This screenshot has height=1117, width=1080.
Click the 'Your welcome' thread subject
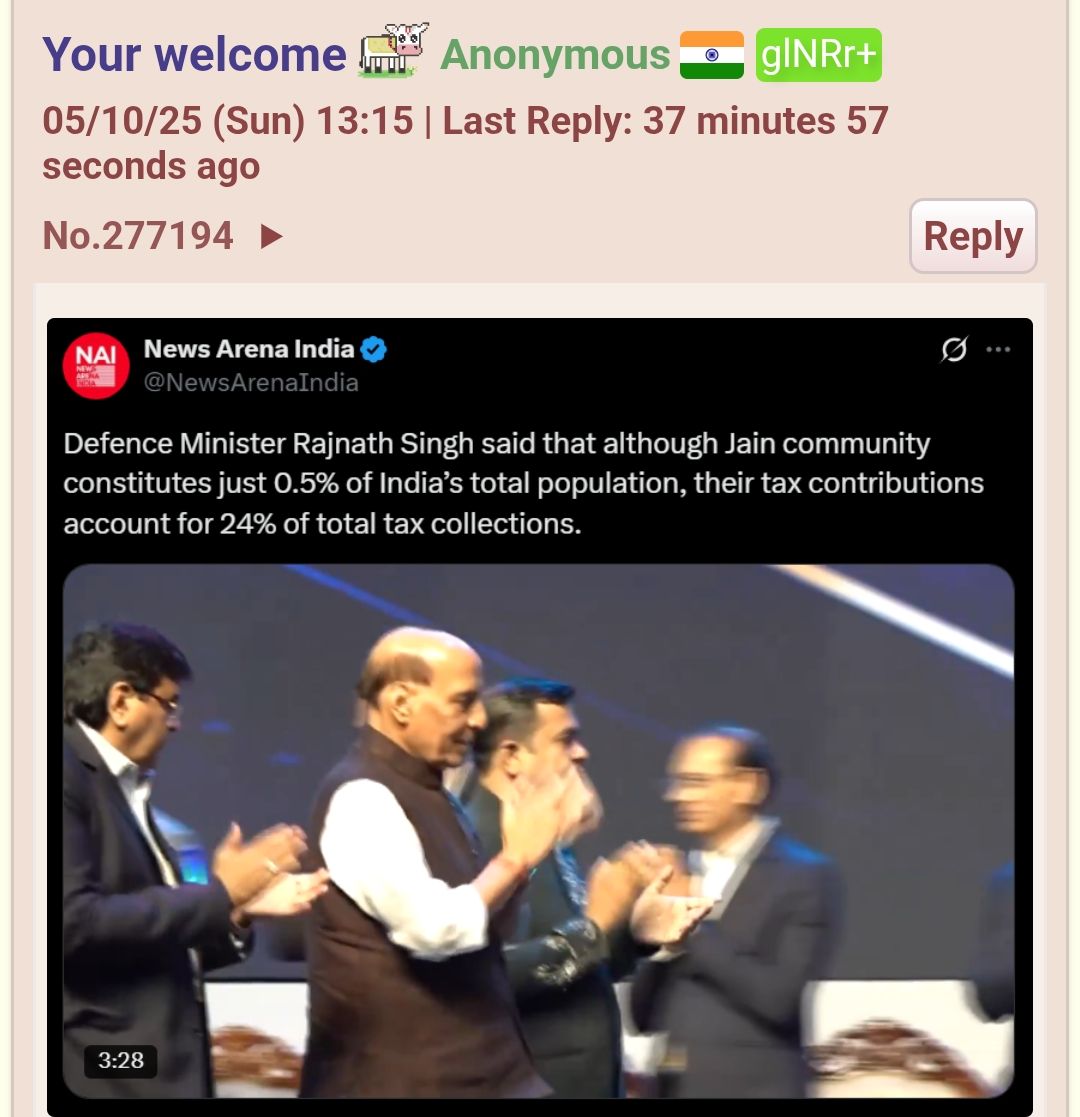point(194,55)
